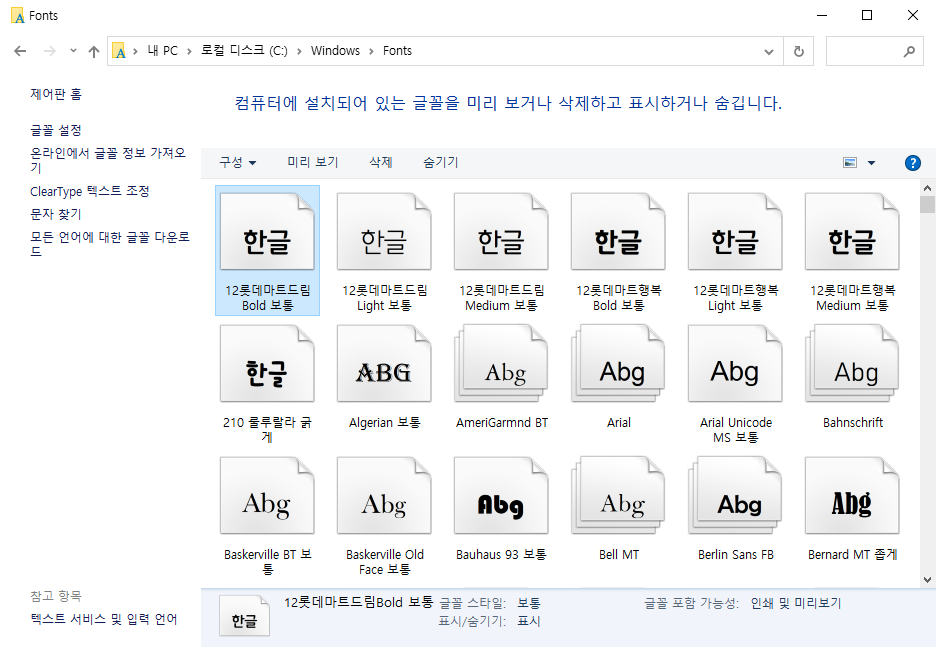Open 문자 찾기 link

pyautogui.click(x=56, y=214)
